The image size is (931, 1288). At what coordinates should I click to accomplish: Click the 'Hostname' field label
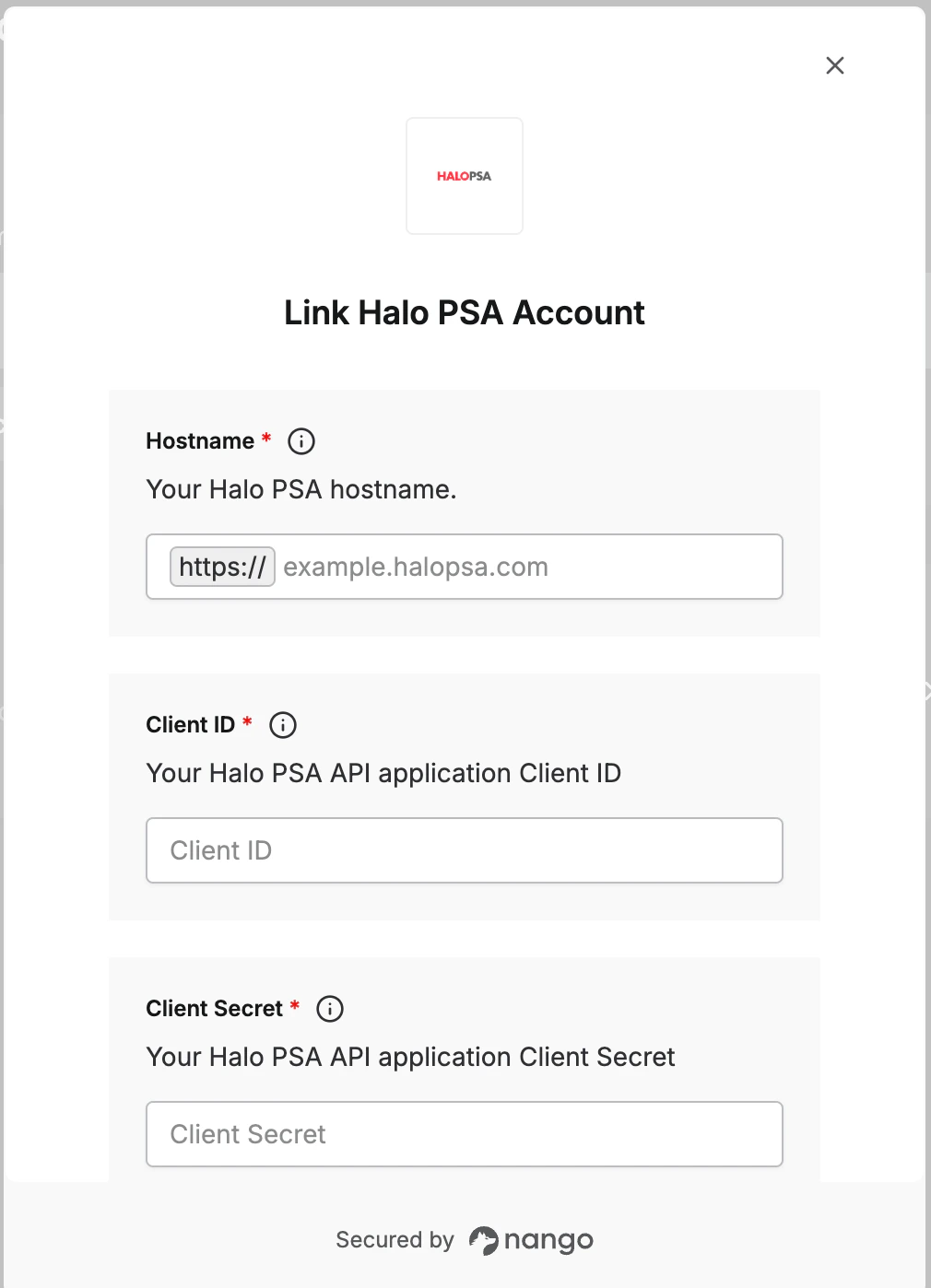[200, 441]
